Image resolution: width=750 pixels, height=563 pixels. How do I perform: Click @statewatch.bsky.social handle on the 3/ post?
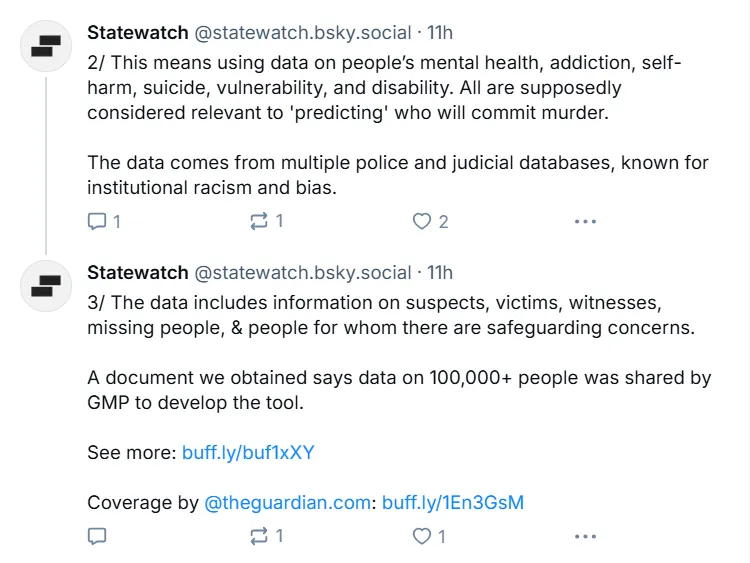[x=302, y=272]
